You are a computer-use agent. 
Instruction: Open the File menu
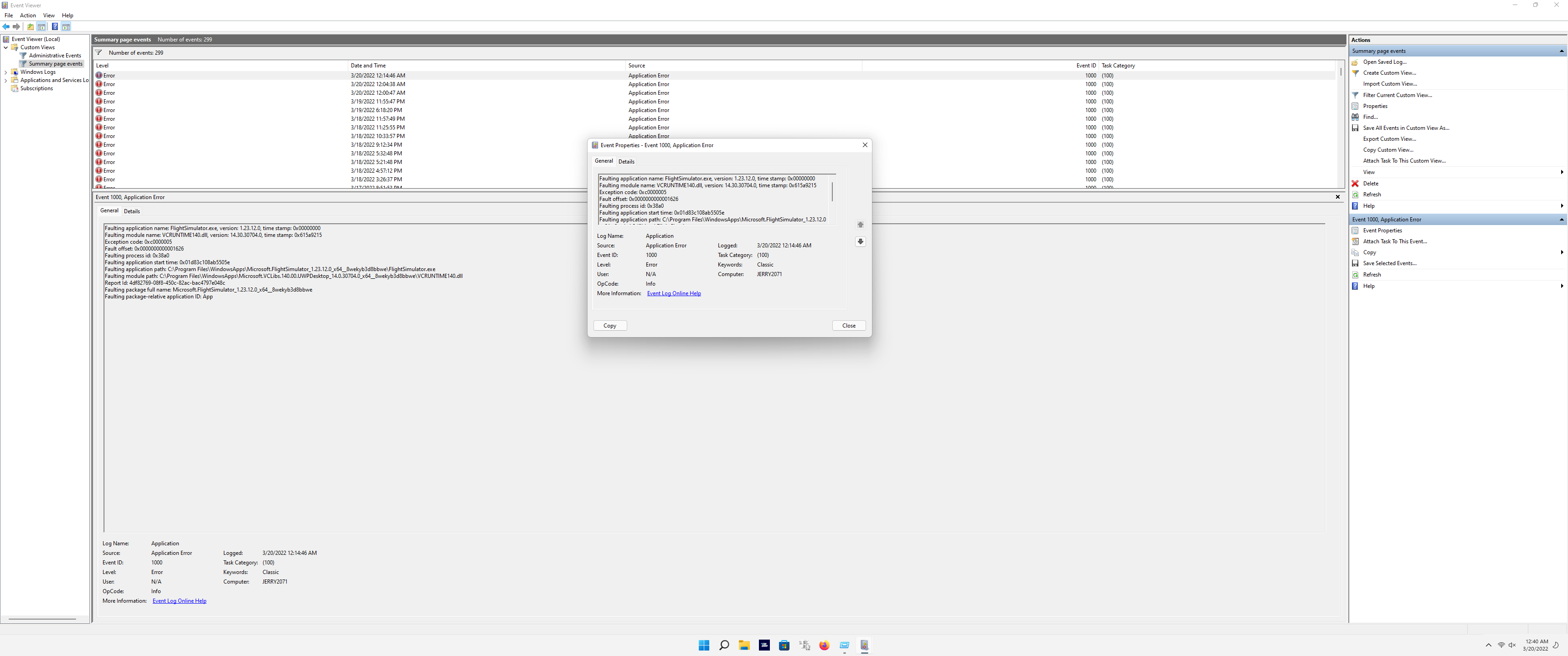[9, 15]
